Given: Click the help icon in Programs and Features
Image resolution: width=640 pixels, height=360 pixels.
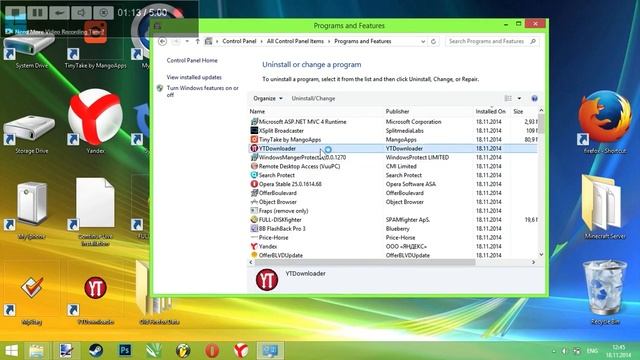Looking at the screenshot, I should [x=534, y=98].
